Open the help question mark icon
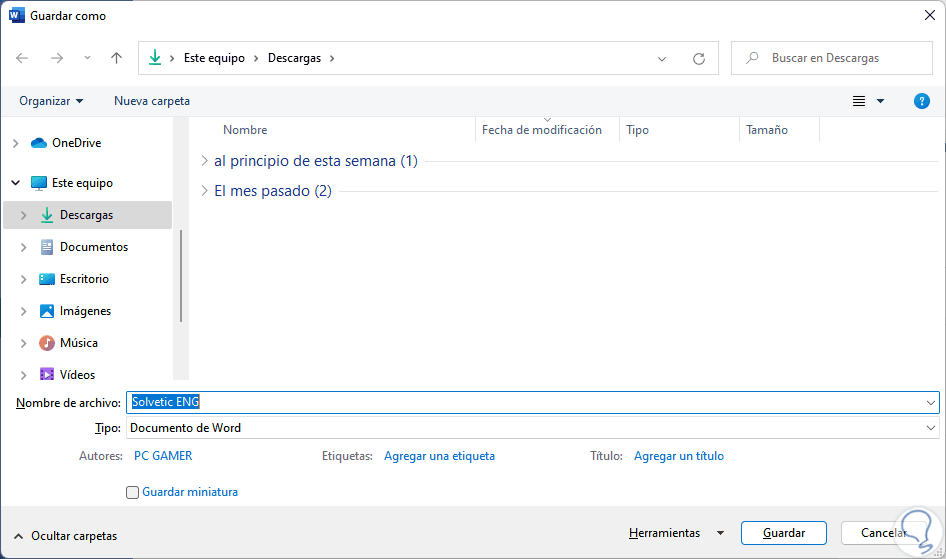Viewport: 946px width, 559px height. 922,101
